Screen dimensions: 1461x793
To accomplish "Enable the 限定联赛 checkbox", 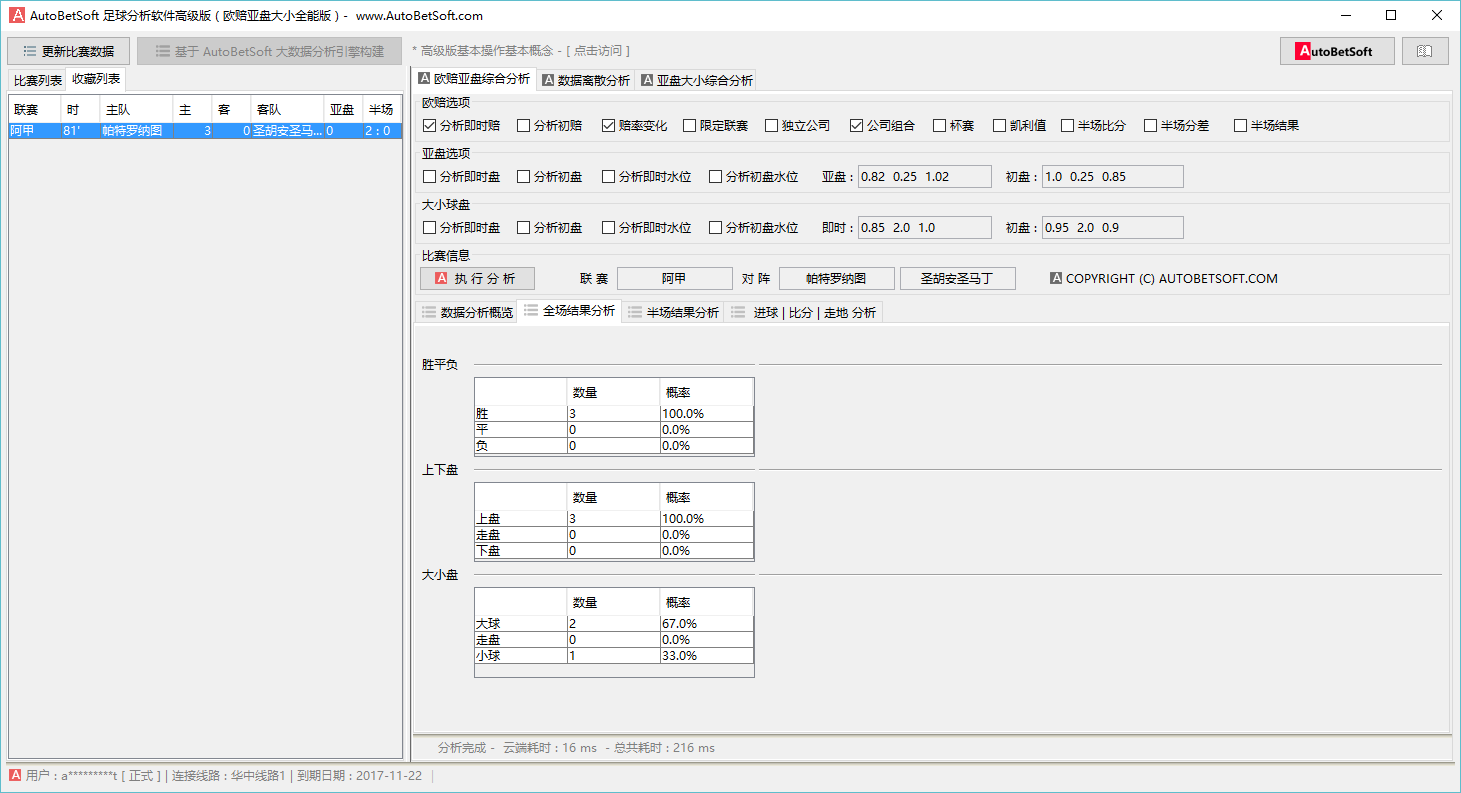I will pyautogui.click(x=690, y=126).
